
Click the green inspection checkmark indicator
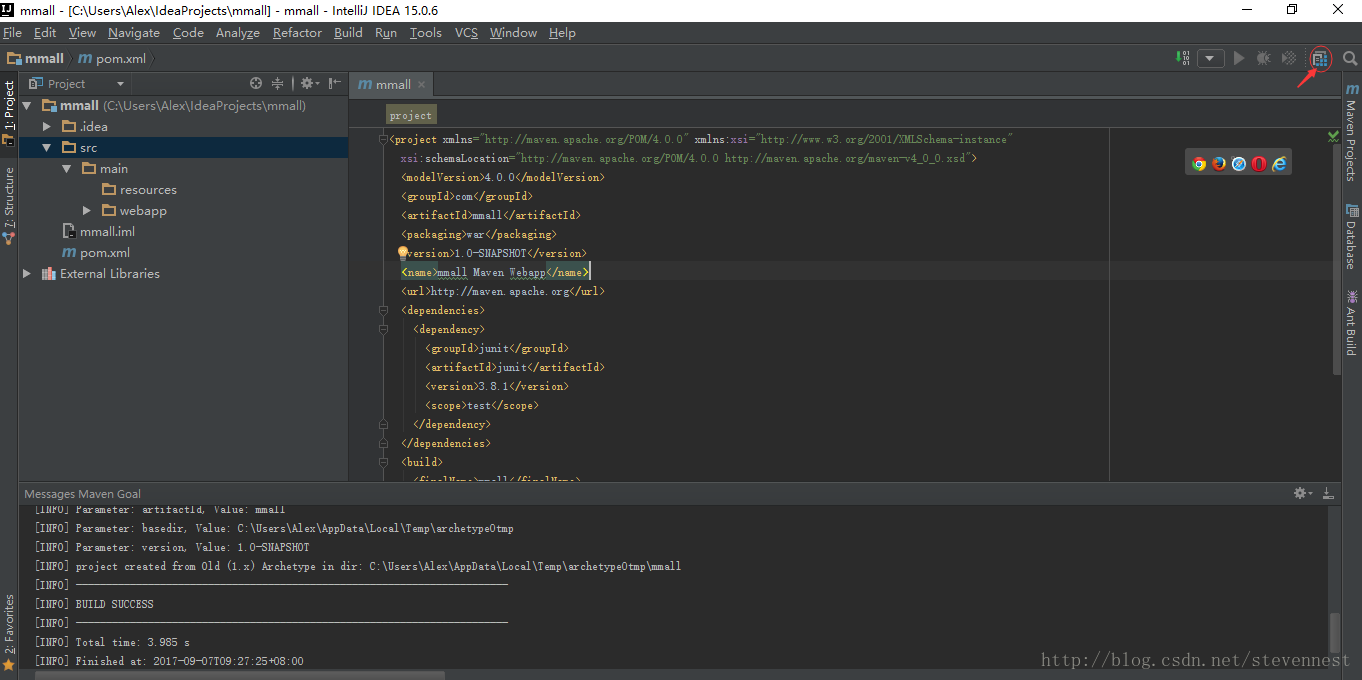pyautogui.click(x=1333, y=136)
